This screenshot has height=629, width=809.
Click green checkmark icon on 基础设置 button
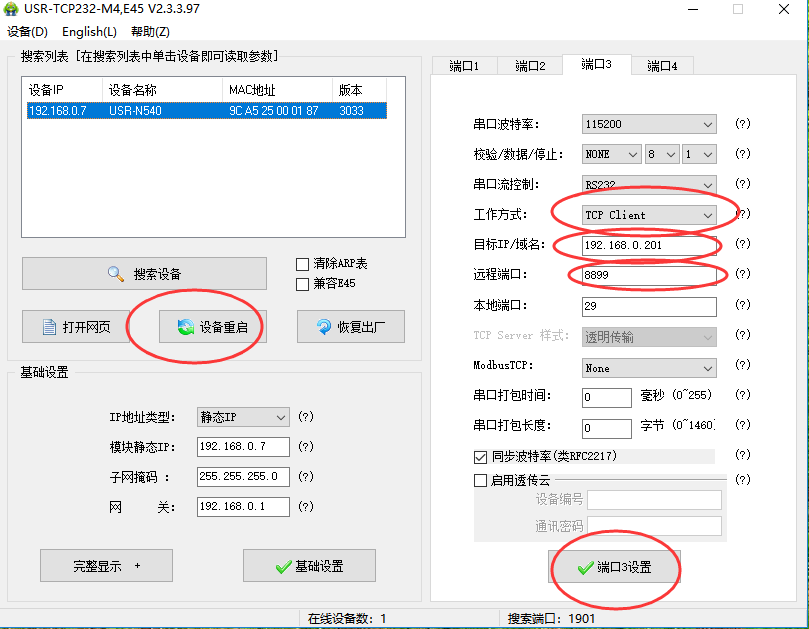[x=283, y=567]
